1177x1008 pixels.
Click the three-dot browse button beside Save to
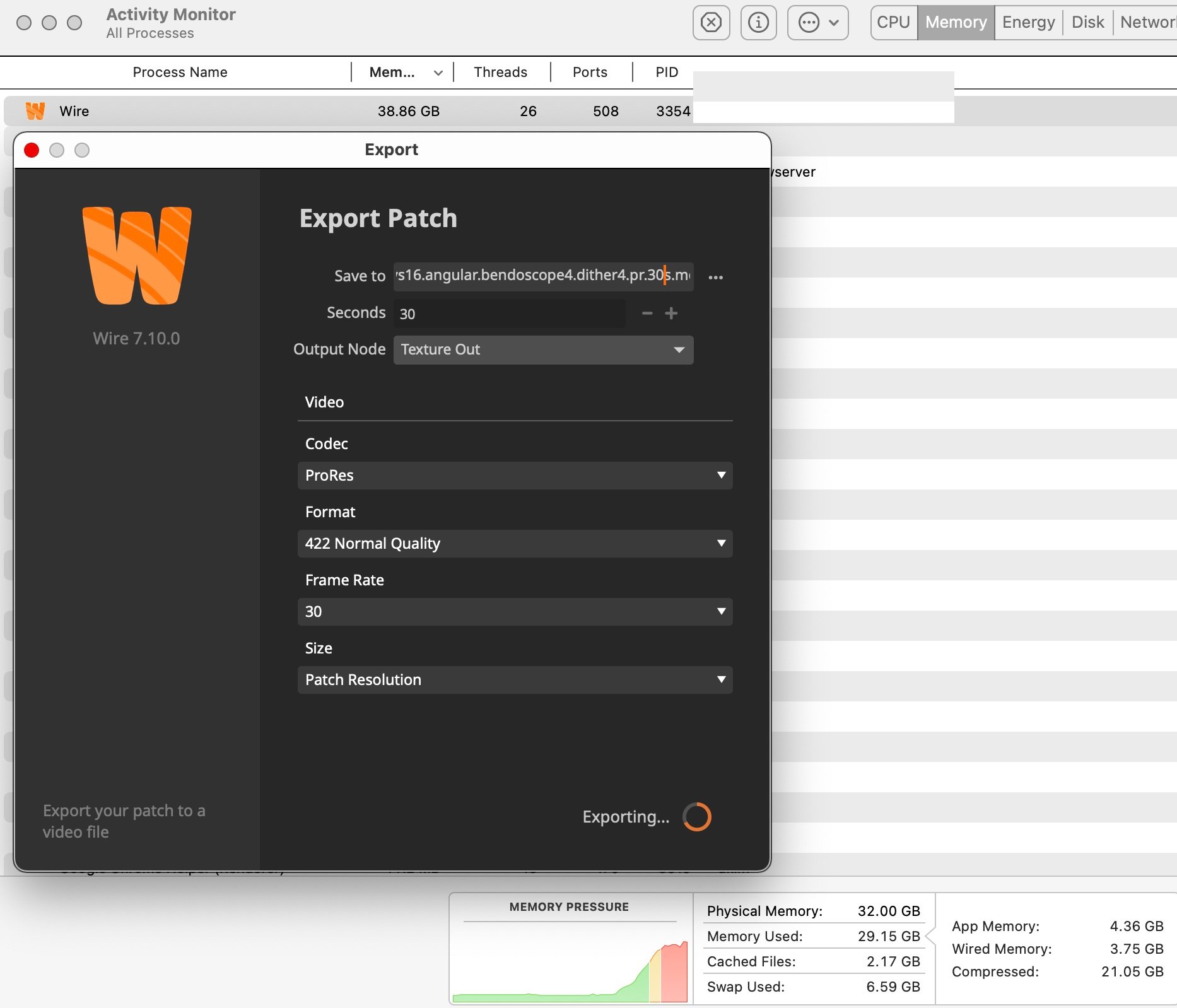click(x=715, y=277)
